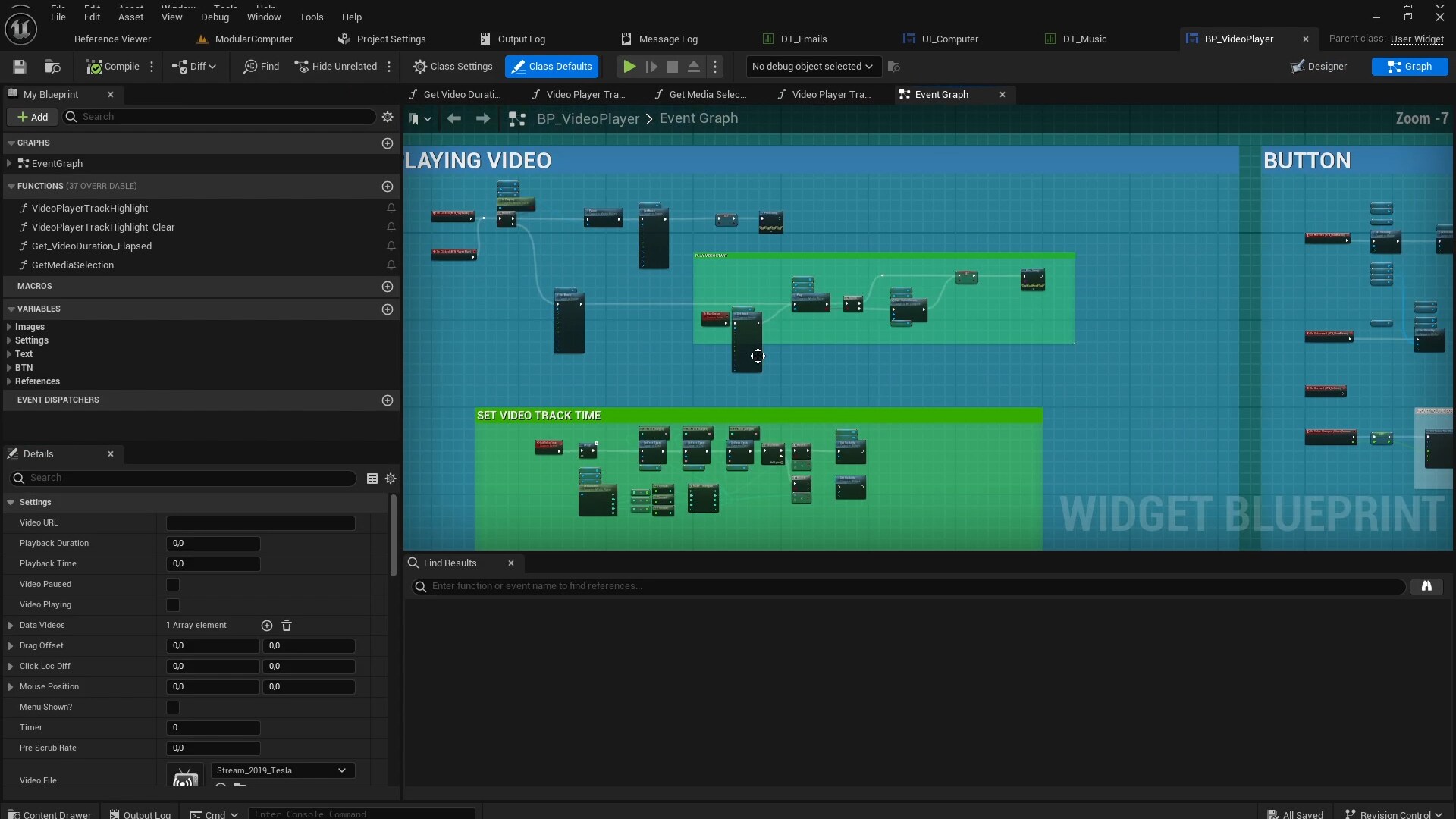Click the Find toolbar button
The width and height of the screenshot is (1456, 819).
tap(261, 67)
